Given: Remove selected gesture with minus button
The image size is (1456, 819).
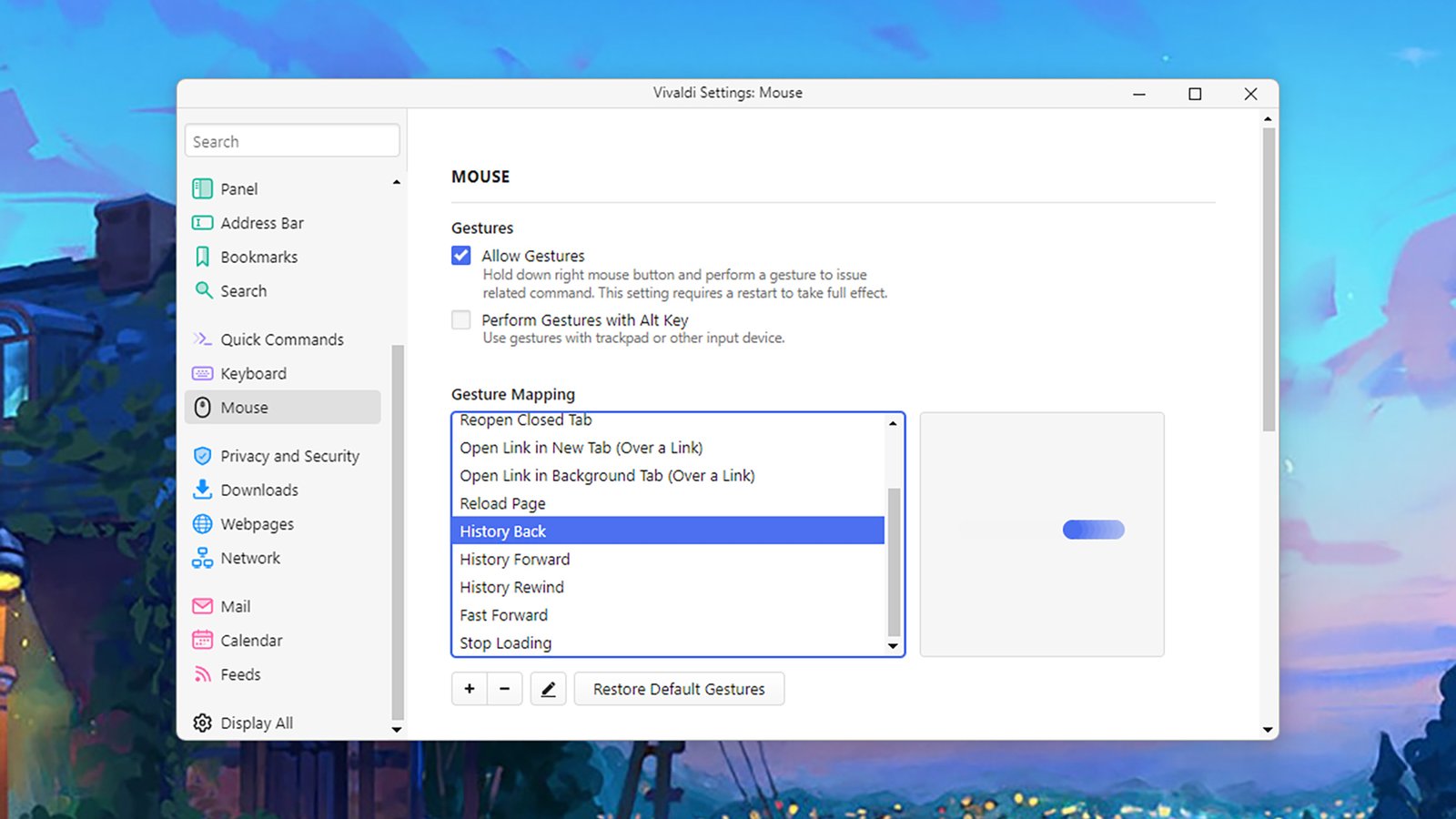Looking at the screenshot, I should (x=504, y=689).
